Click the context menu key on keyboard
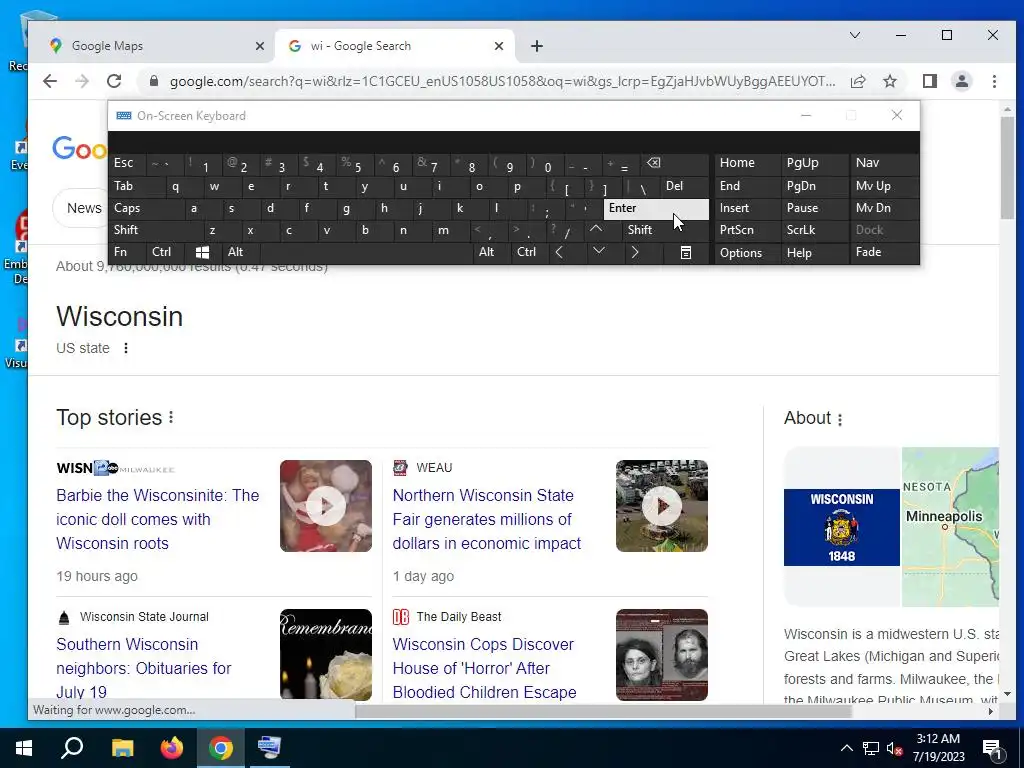This screenshot has height=768, width=1024. (x=685, y=253)
